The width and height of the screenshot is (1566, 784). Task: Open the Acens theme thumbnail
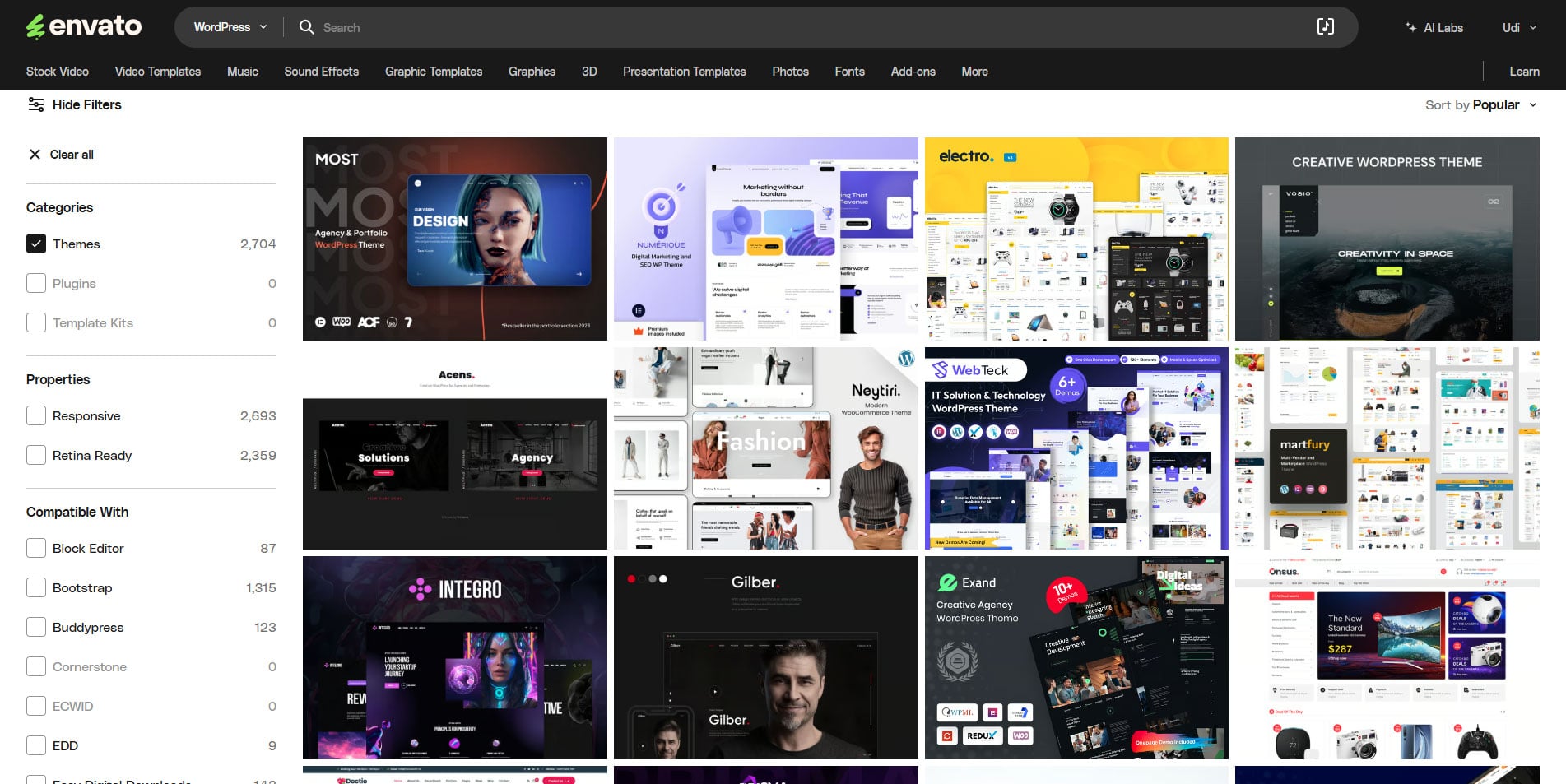point(455,448)
